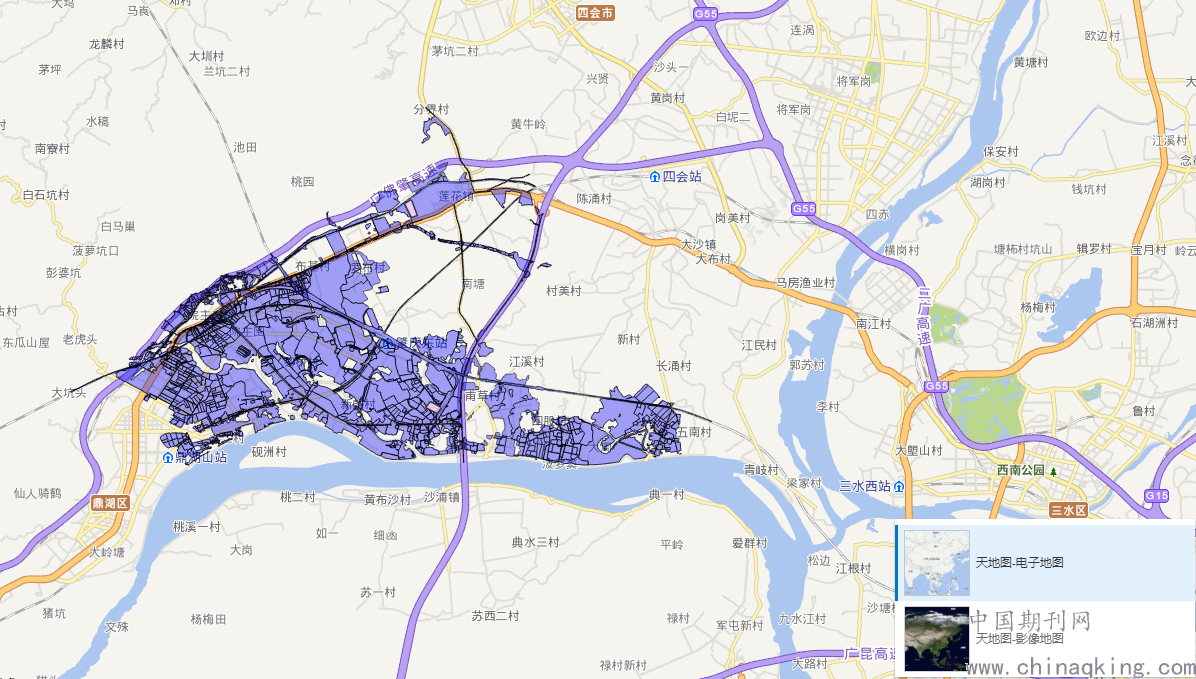Click the 爱群村 label

(750, 542)
